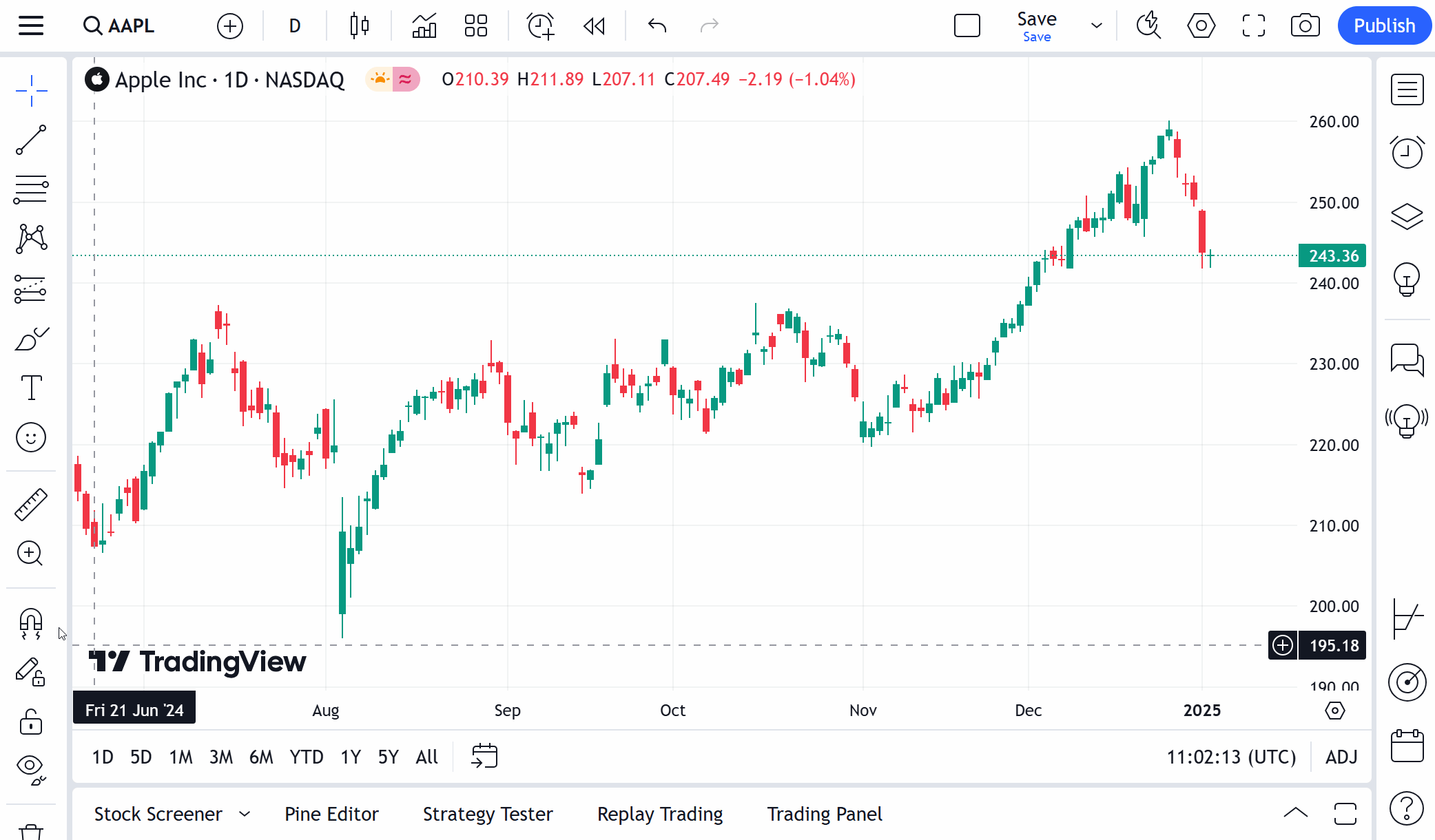The image size is (1435, 840).
Task: Take a chart snapshot with camera icon
Action: click(x=1305, y=26)
